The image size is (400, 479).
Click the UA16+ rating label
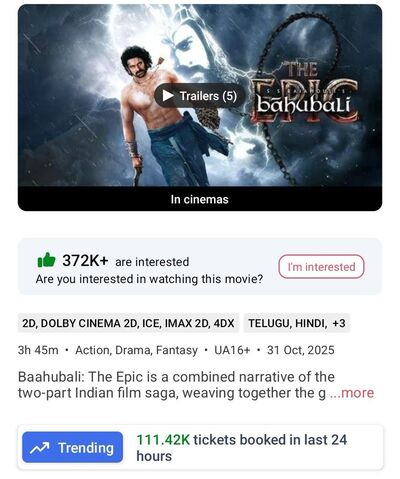click(x=232, y=350)
